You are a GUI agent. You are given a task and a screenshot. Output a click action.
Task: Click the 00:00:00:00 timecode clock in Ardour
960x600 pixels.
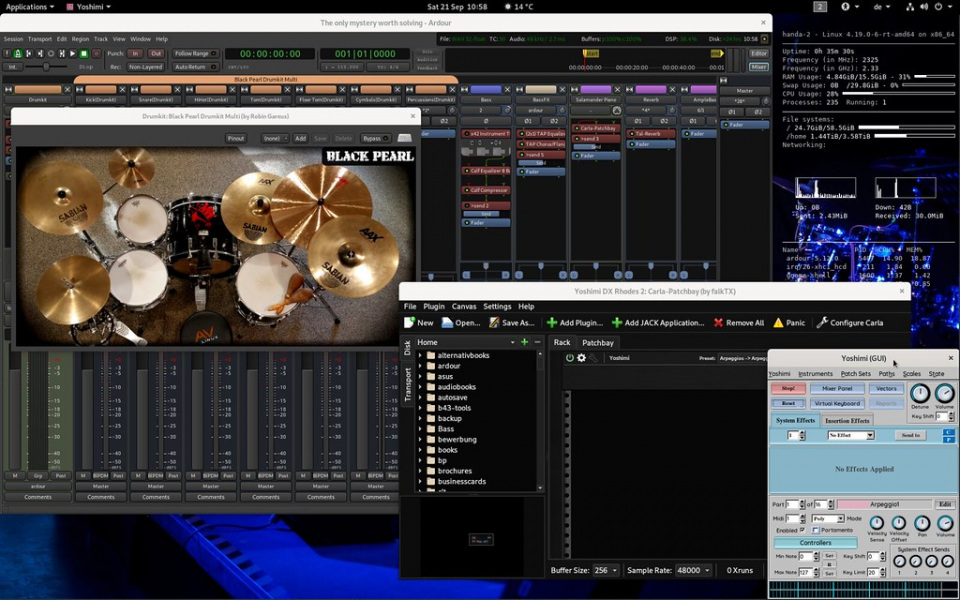coord(270,54)
